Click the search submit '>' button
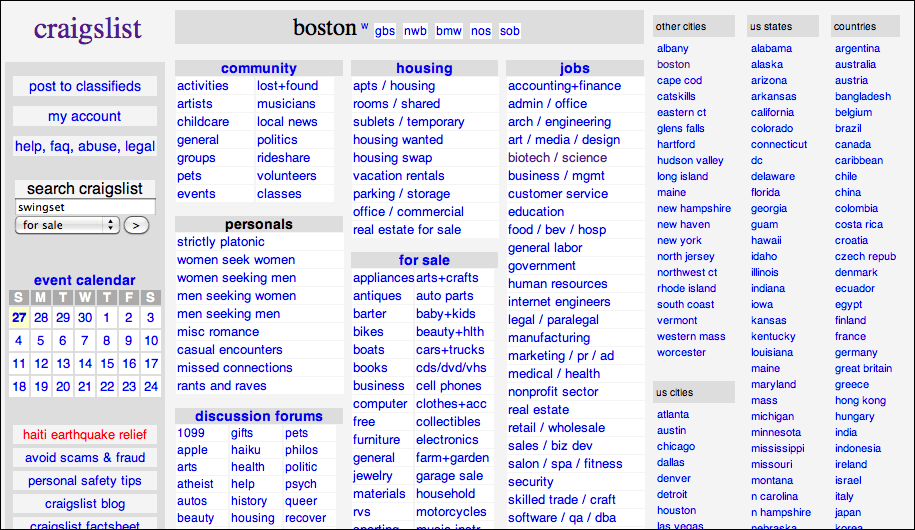This screenshot has width=915, height=530. point(136,225)
